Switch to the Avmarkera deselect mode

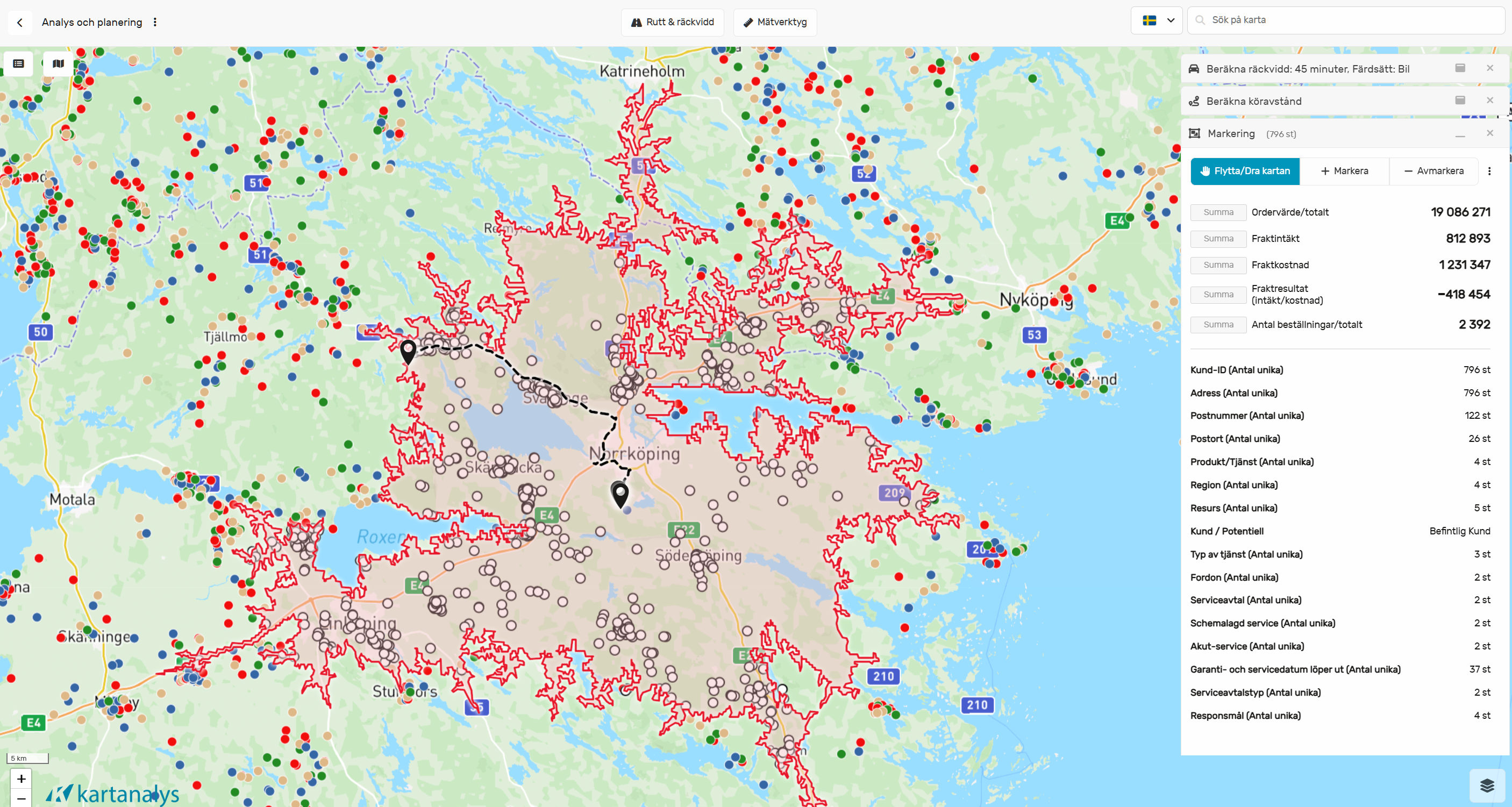tap(1433, 171)
